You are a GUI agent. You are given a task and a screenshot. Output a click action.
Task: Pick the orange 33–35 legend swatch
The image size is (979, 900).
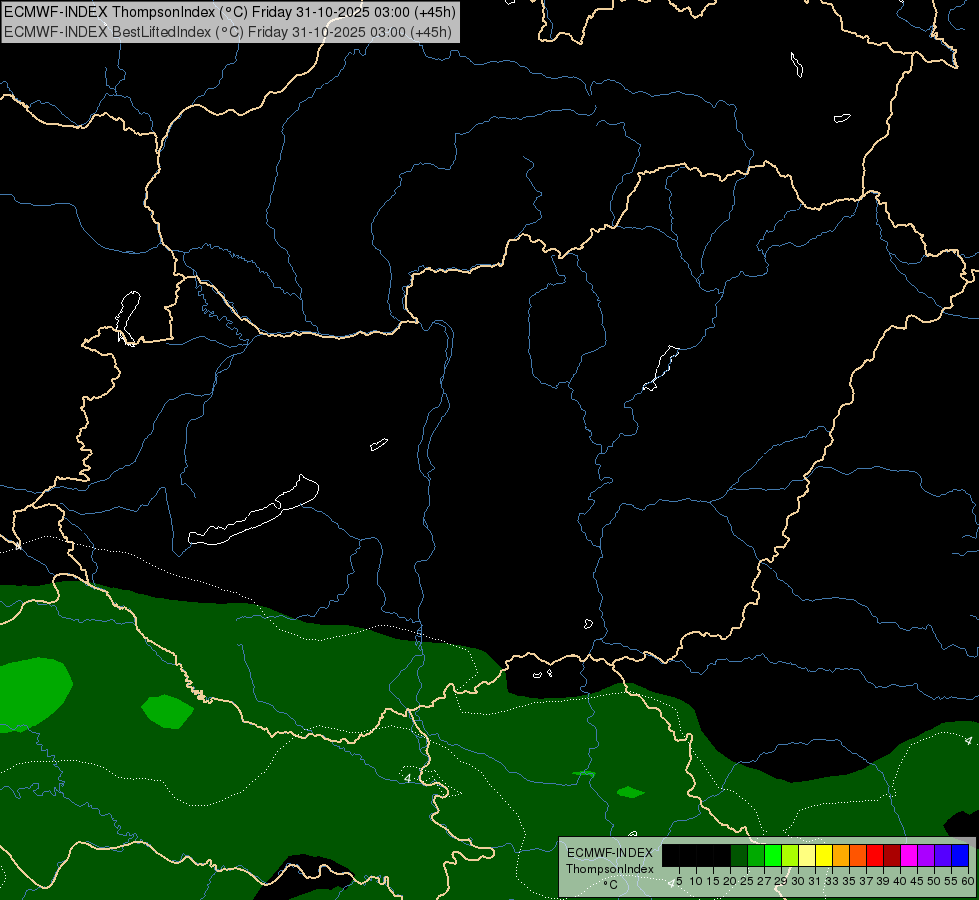coord(841,855)
